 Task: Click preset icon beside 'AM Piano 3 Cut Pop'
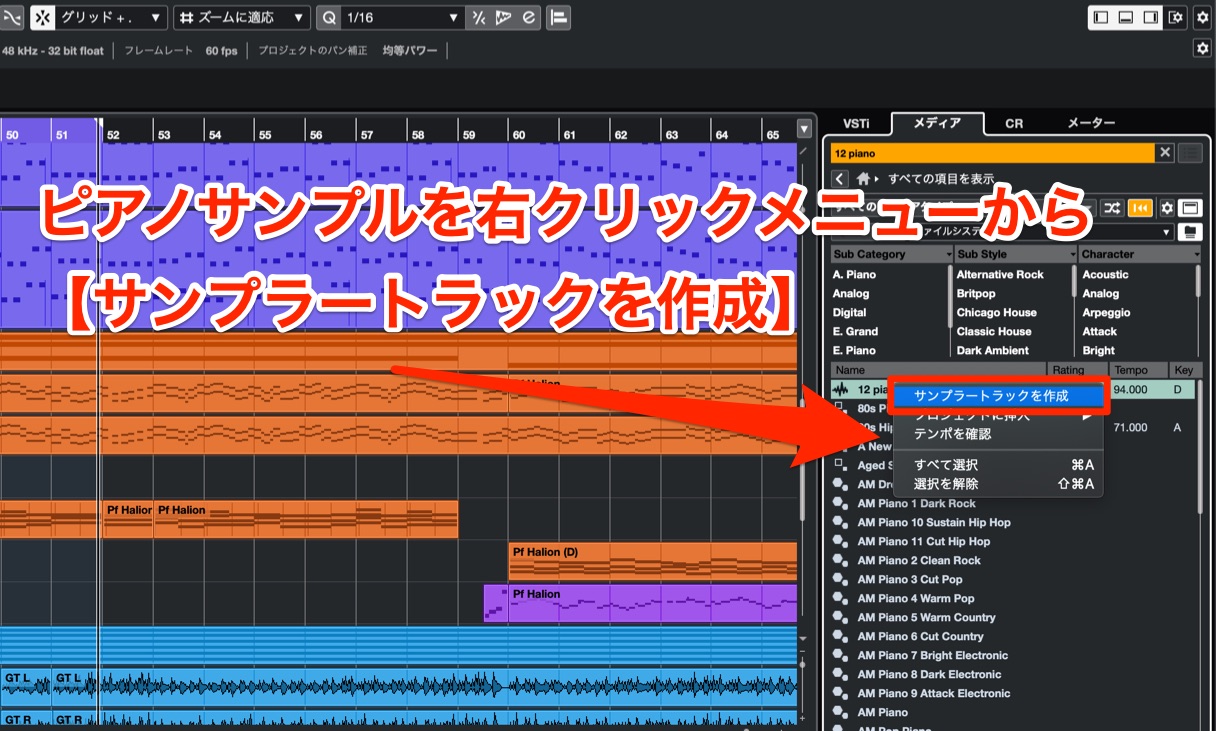[840, 579]
